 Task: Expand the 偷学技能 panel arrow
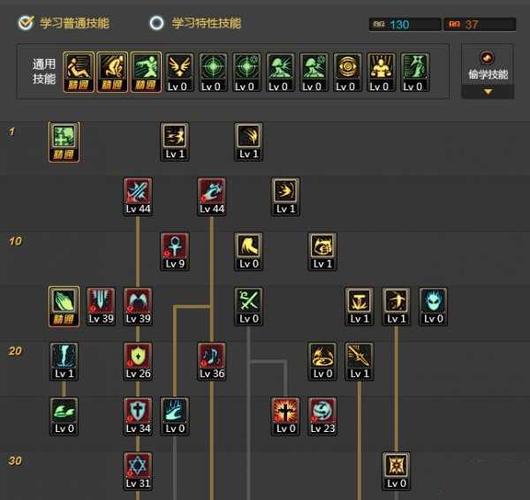(488, 92)
